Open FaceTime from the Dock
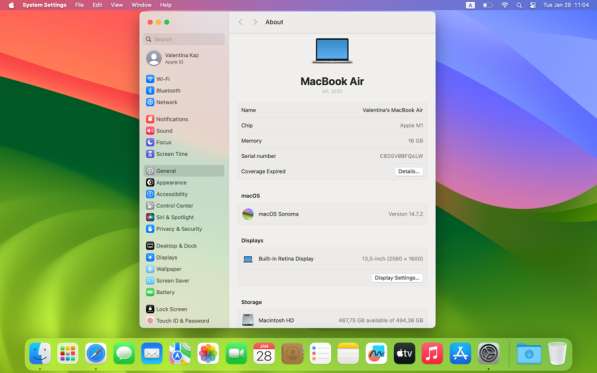 click(236, 354)
